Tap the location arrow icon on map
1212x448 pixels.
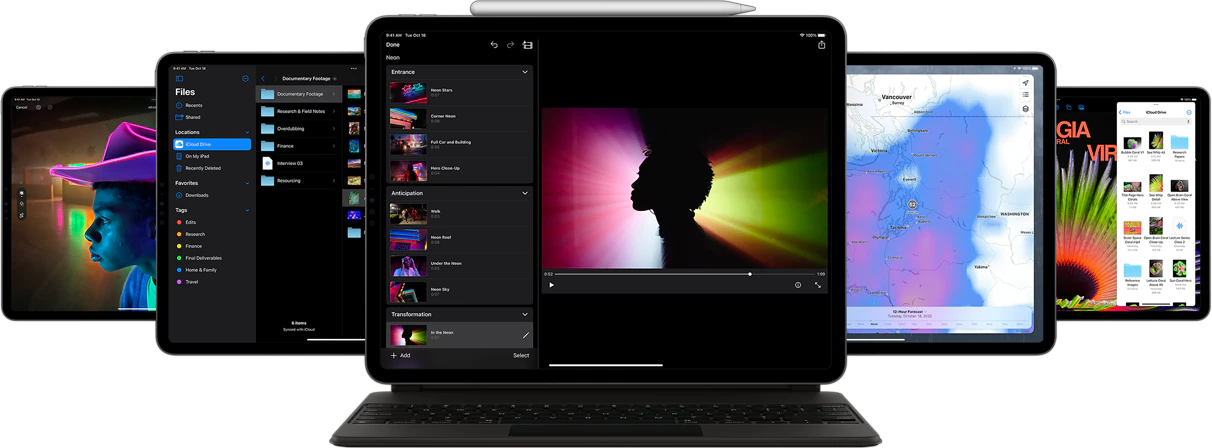[x=1025, y=83]
